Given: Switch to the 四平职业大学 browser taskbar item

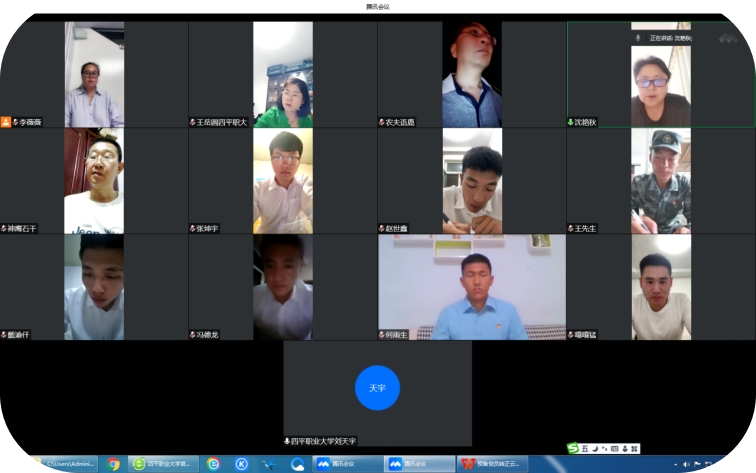Looking at the screenshot, I should click(163, 464).
